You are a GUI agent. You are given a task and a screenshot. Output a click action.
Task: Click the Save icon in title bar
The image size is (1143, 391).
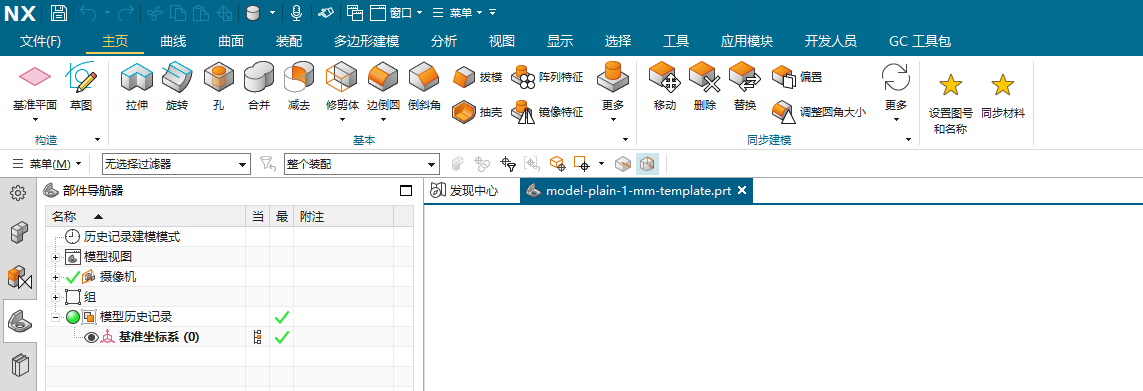coord(59,12)
